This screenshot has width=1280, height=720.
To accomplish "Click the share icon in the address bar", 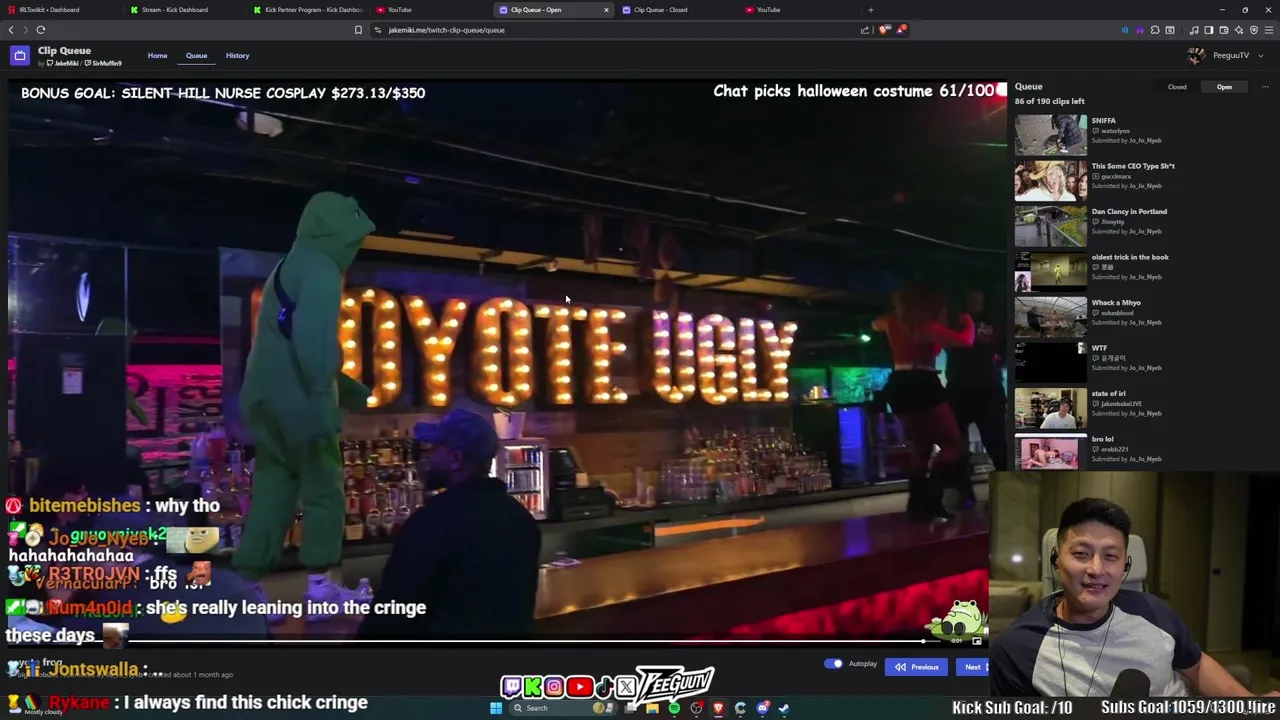I will (x=865, y=30).
